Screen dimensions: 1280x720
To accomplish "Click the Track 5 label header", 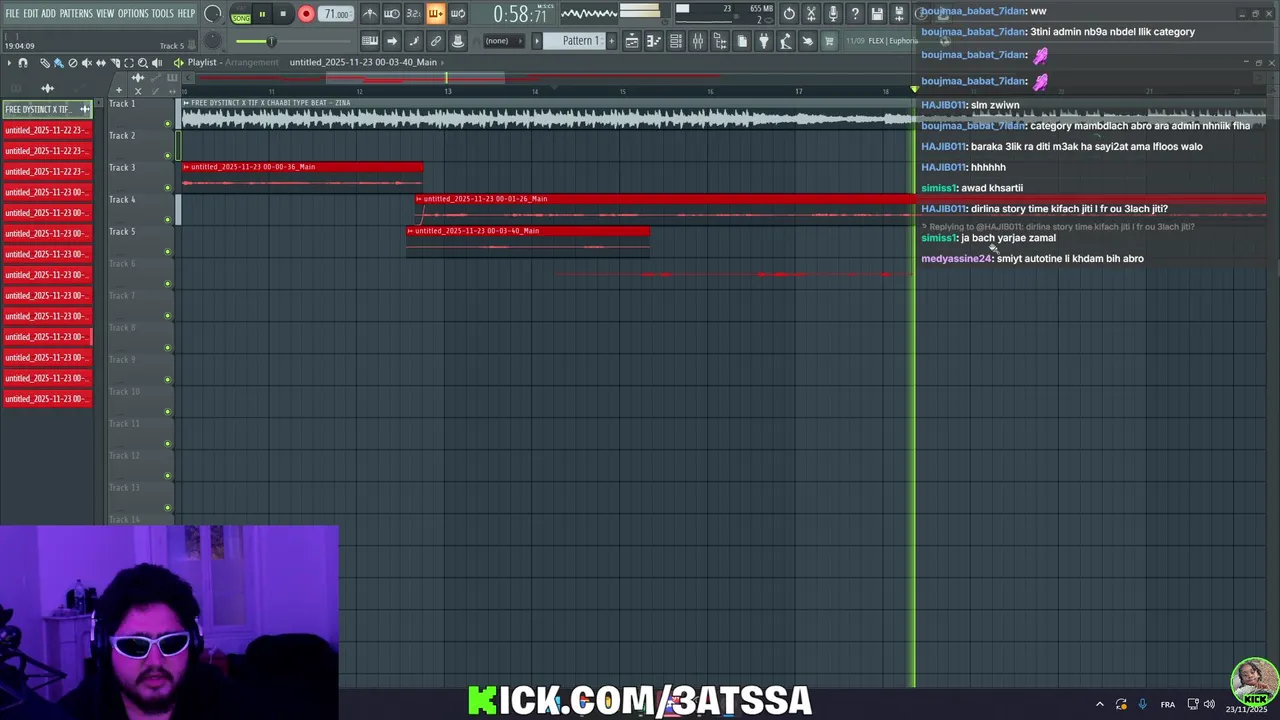I will pos(122,232).
